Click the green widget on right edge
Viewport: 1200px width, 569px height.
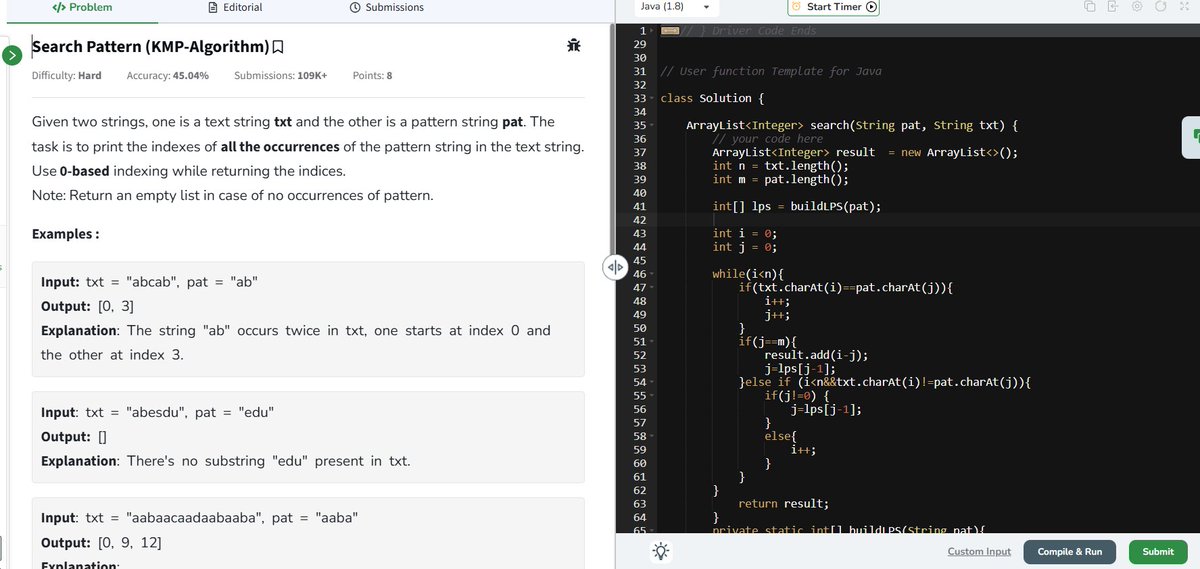(1191, 137)
